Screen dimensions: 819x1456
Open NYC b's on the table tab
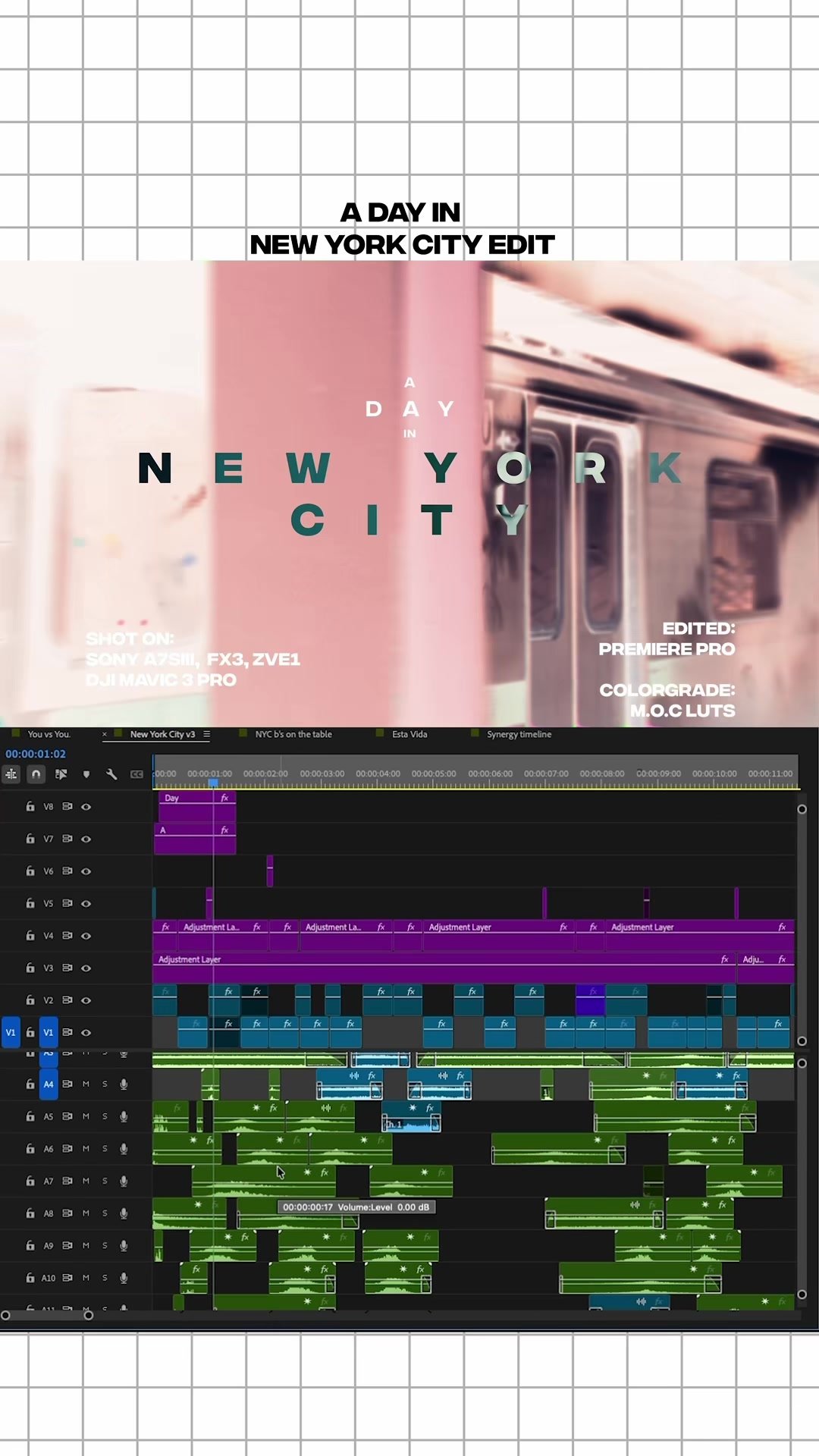pyautogui.click(x=293, y=734)
